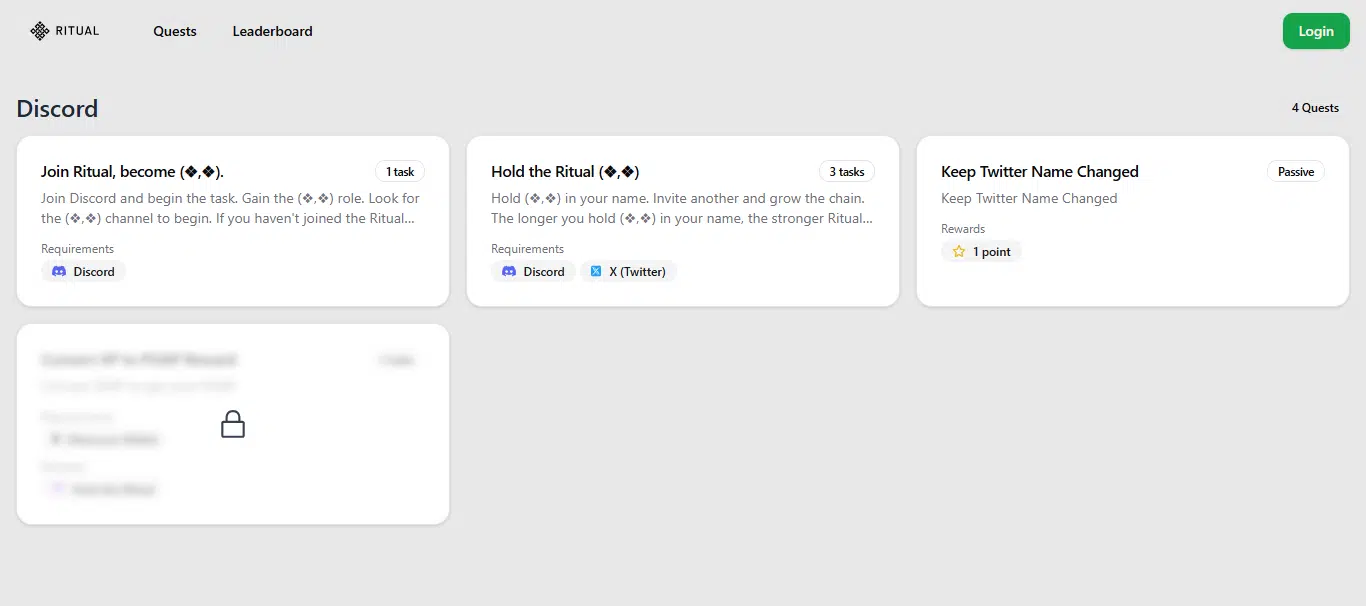Open the Quests navigation item
Screen dimensions: 1366x606
(x=175, y=31)
